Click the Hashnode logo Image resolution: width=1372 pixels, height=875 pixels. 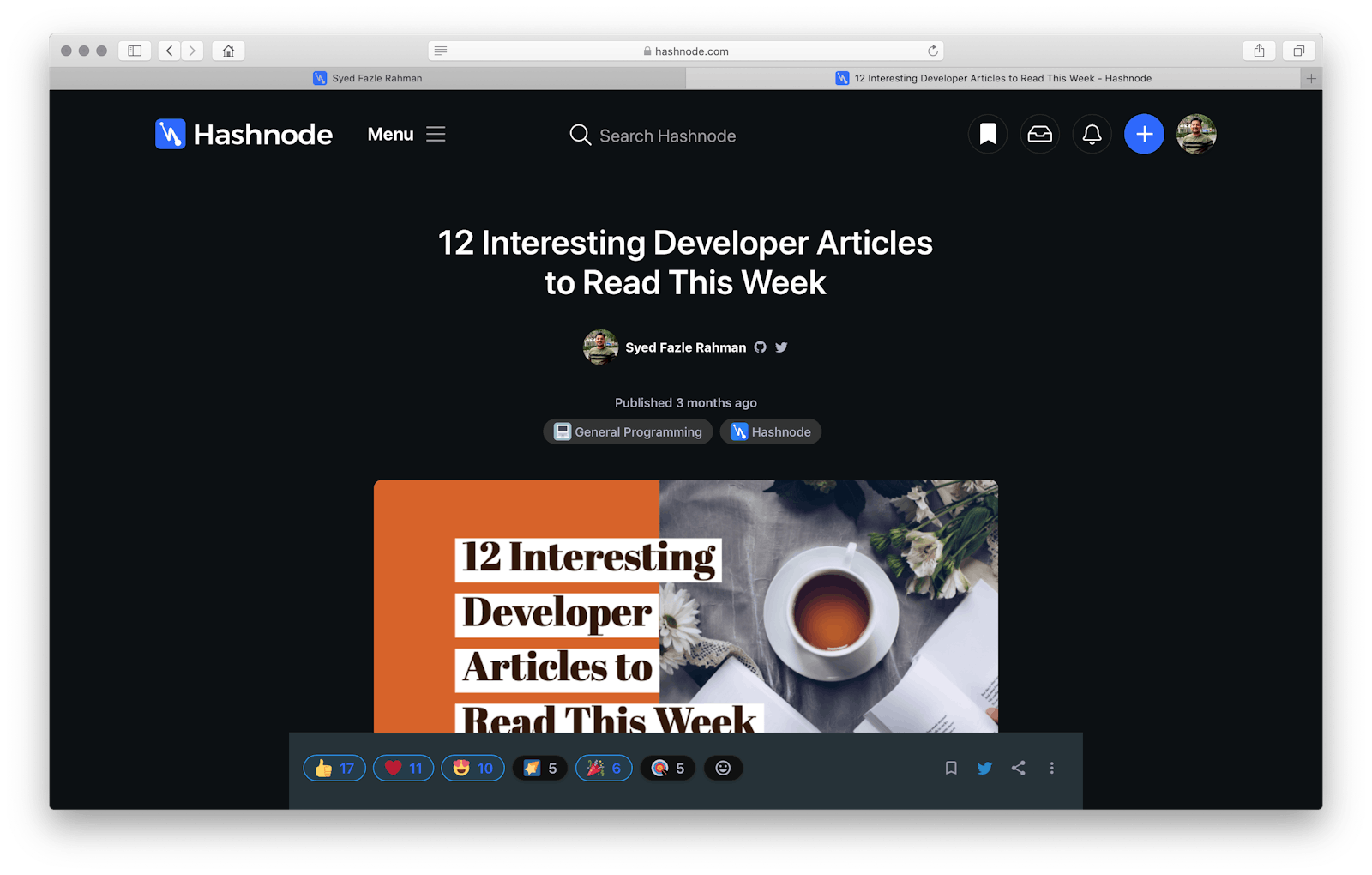[x=244, y=134]
